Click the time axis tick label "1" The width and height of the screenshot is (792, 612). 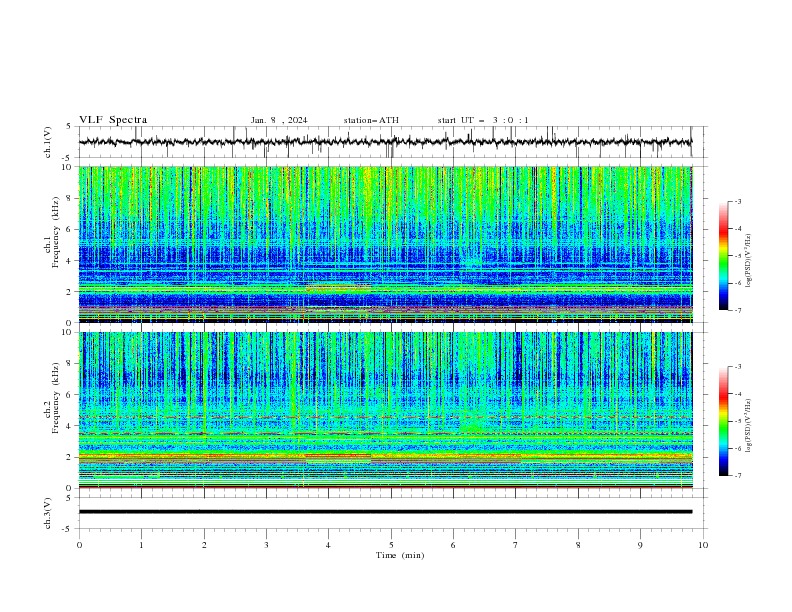pyautogui.click(x=141, y=545)
